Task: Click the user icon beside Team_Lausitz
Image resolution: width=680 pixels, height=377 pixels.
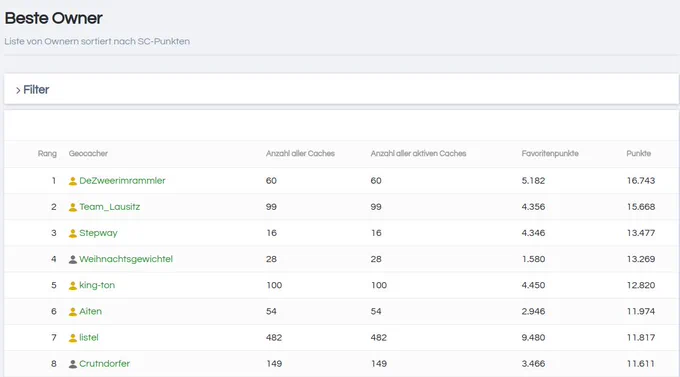Action: [x=73, y=207]
